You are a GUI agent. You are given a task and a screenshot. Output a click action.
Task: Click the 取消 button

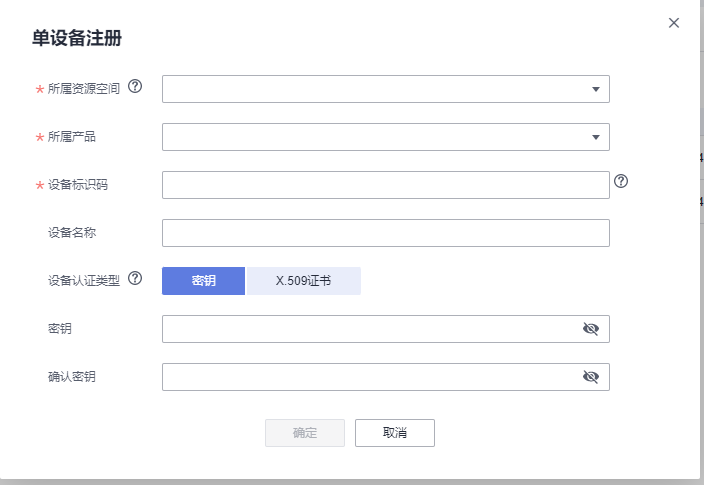[394, 433]
